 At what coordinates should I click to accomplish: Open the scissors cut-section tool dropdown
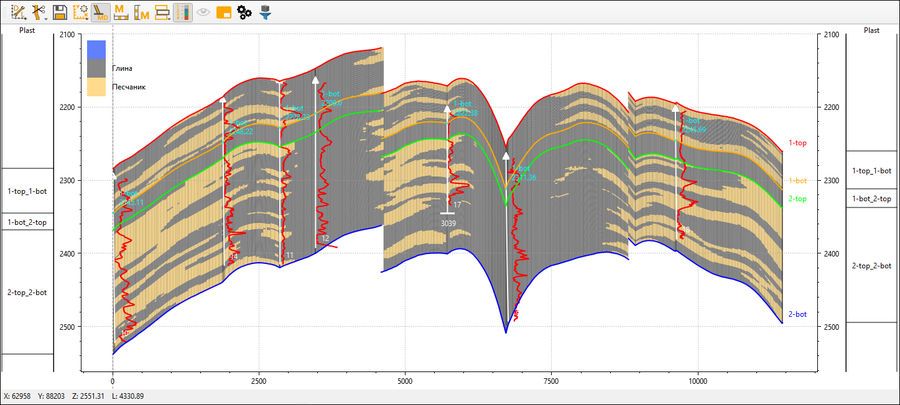click(39, 13)
